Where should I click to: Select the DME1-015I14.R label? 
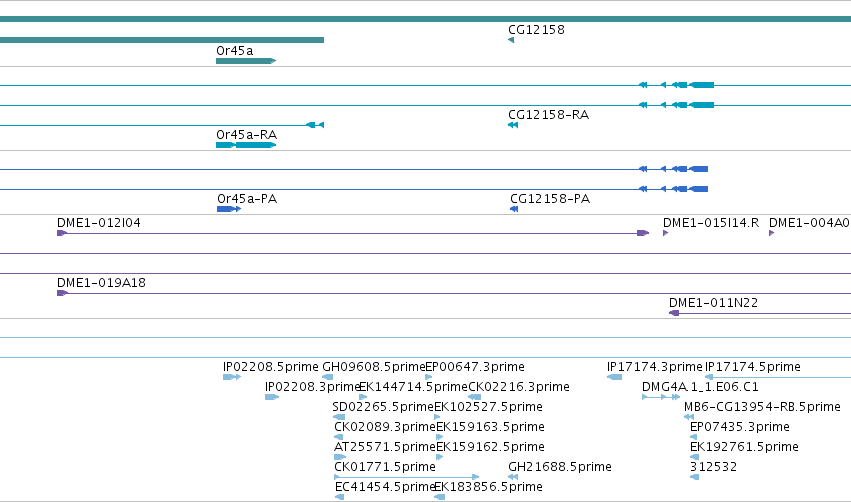point(711,223)
